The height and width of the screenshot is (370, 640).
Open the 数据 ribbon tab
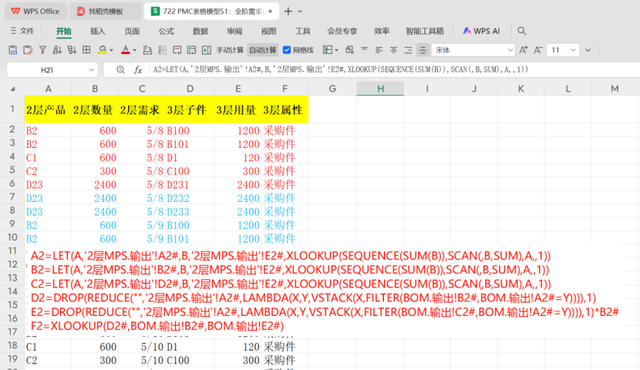[200, 31]
